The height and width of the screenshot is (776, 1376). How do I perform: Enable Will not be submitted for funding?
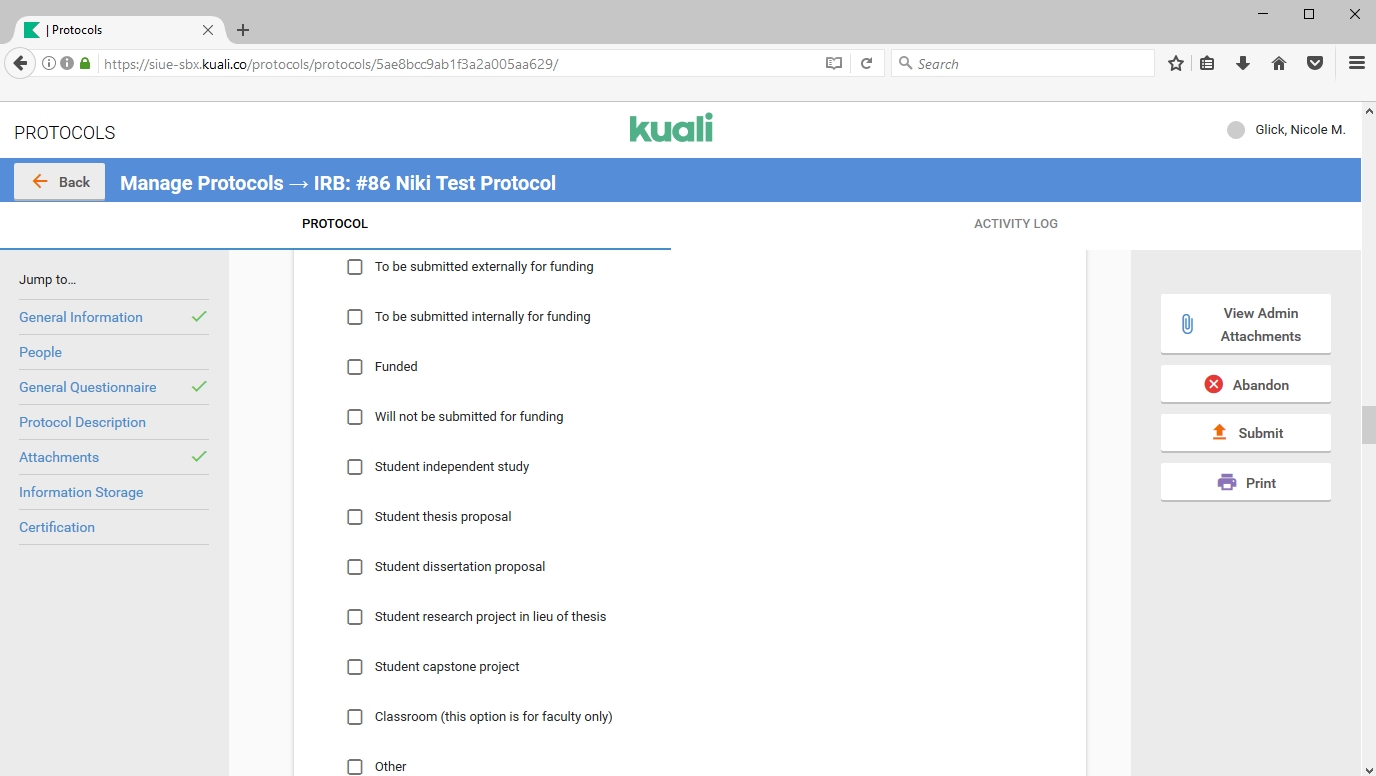point(355,417)
